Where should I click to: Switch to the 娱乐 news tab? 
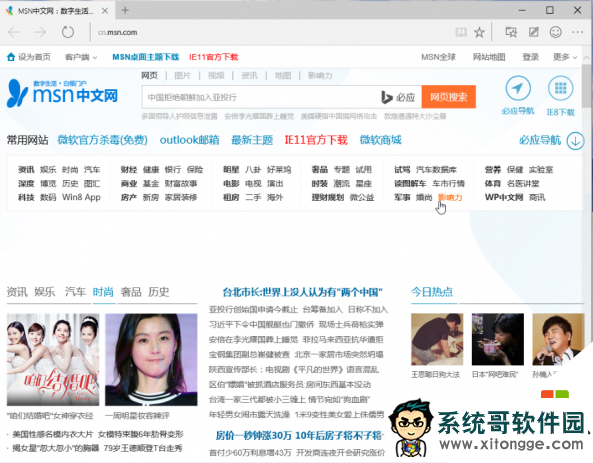click(x=45, y=292)
